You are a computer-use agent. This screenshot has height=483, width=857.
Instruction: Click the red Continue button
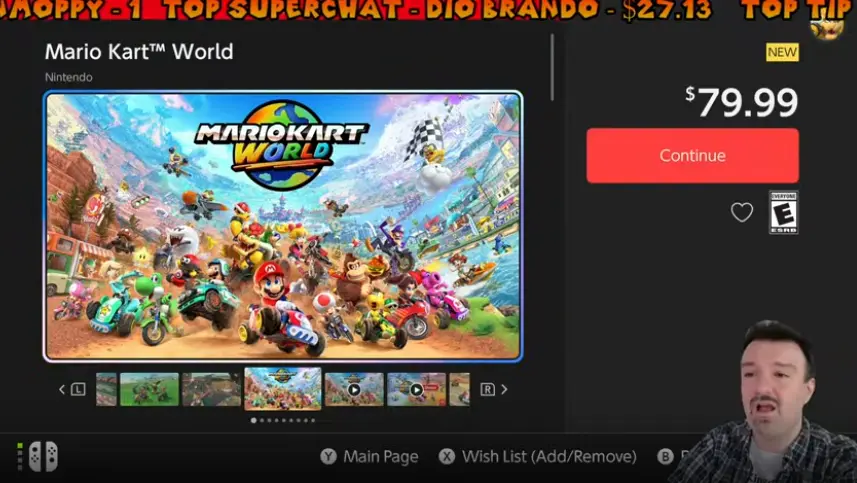coord(692,156)
